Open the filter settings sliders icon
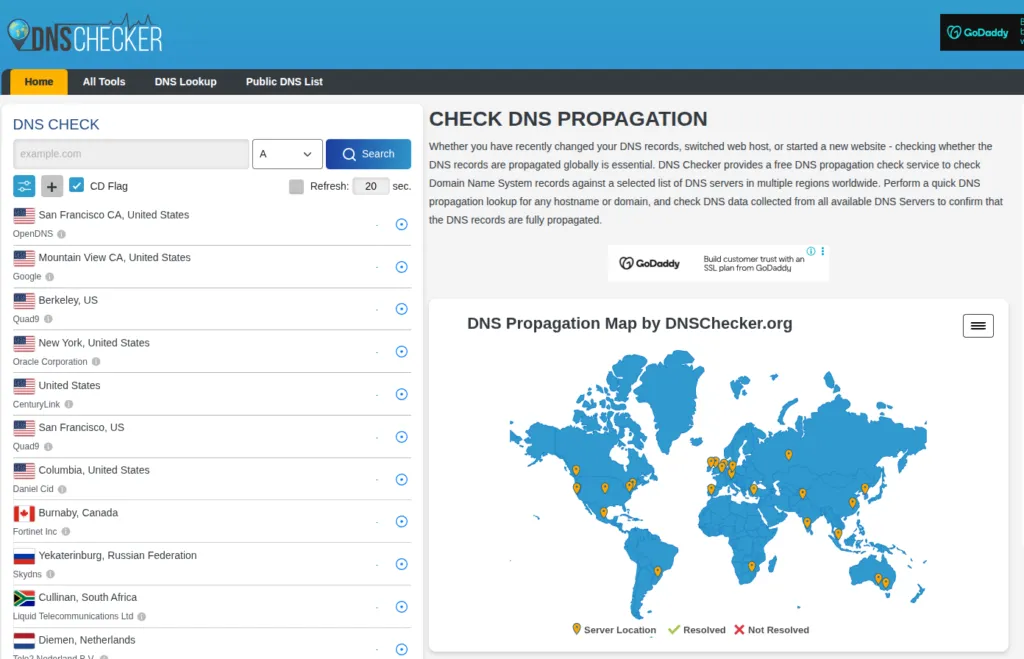Image resolution: width=1024 pixels, height=659 pixels. (24, 185)
